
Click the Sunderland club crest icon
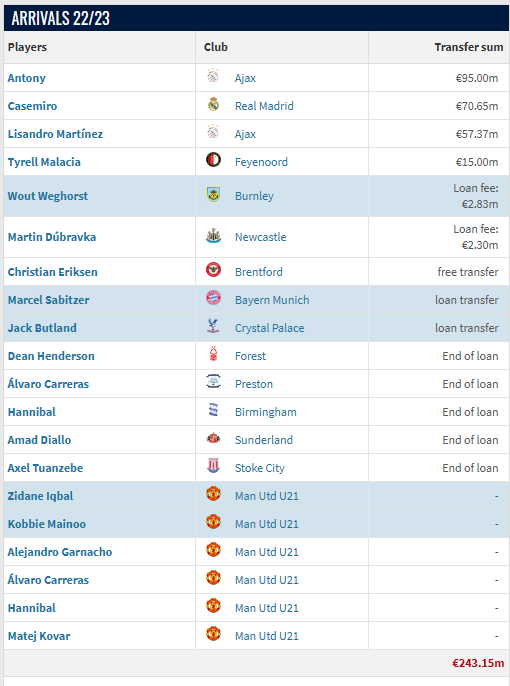213,438
